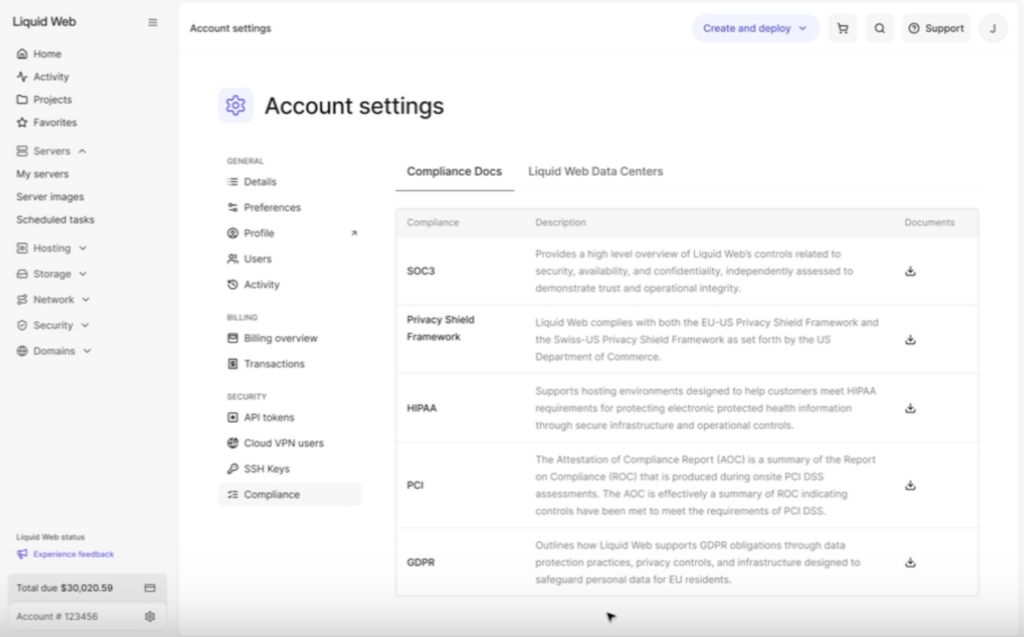This screenshot has height=637, width=1024.
Task: Collapse sidebar with hamburger menu icon
Action: point(152,22)
